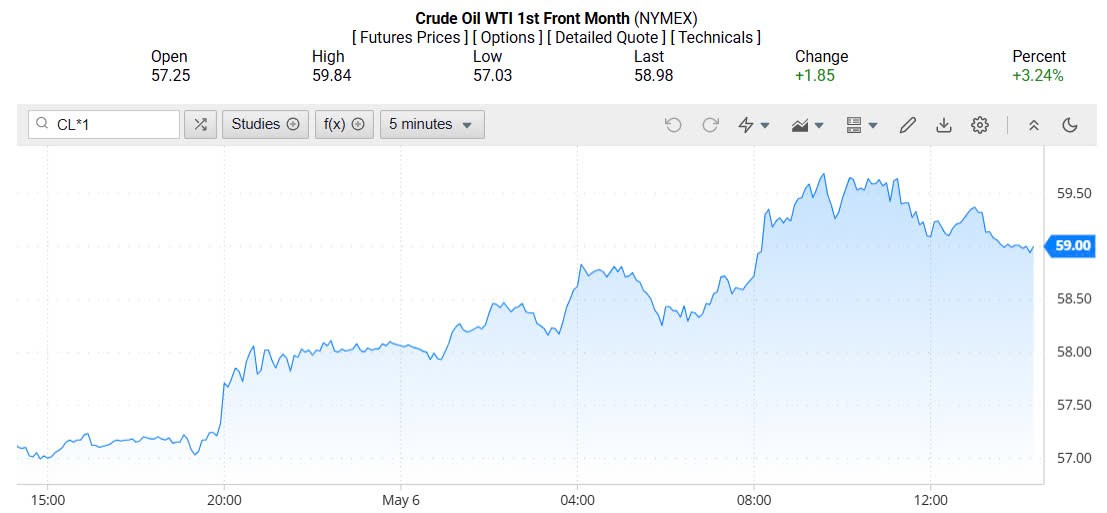Viewport: 1107px width, 513px height.
Task: Download the chart image
Action: point(943,125)
